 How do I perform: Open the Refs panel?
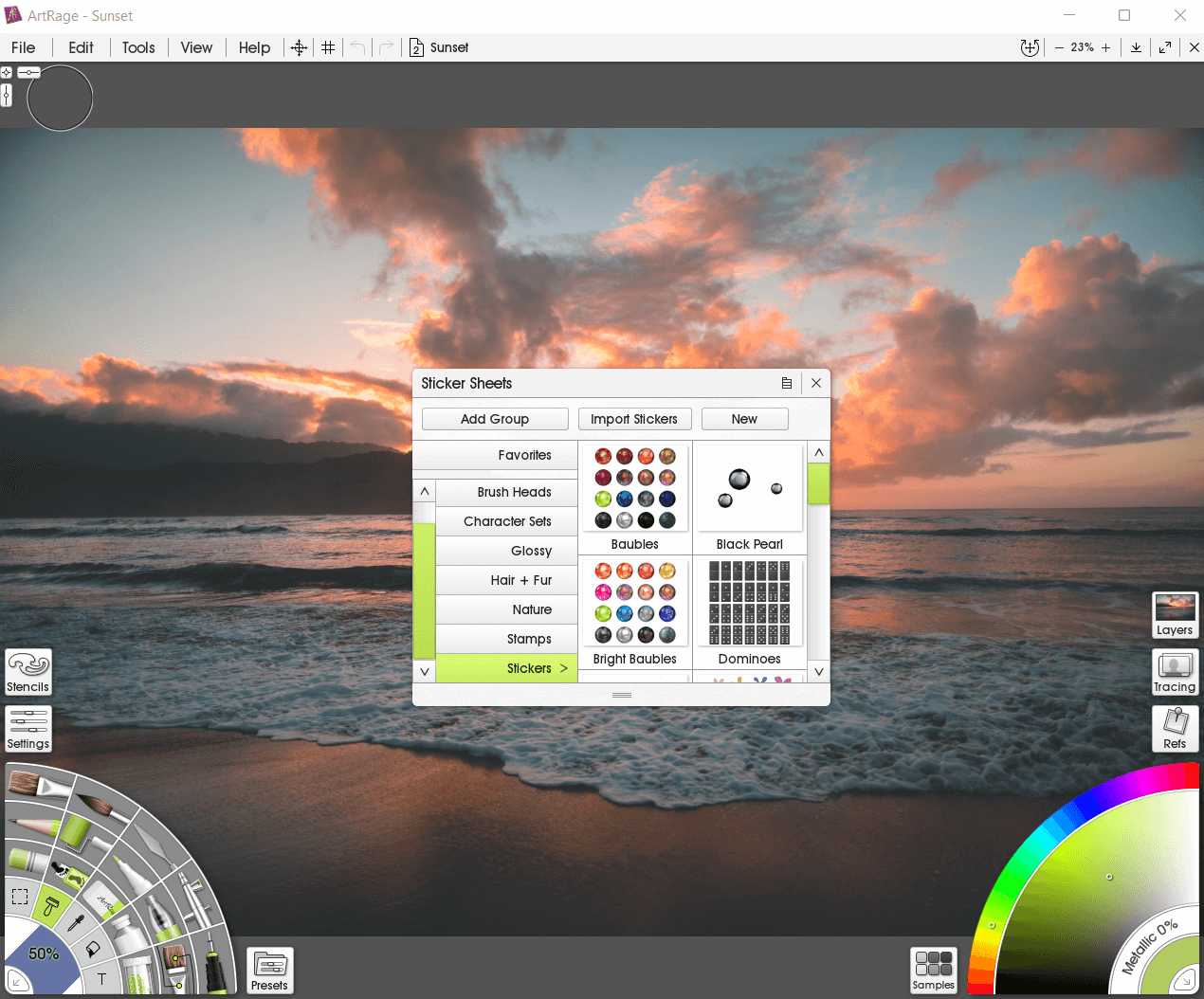coord(1175,729)
